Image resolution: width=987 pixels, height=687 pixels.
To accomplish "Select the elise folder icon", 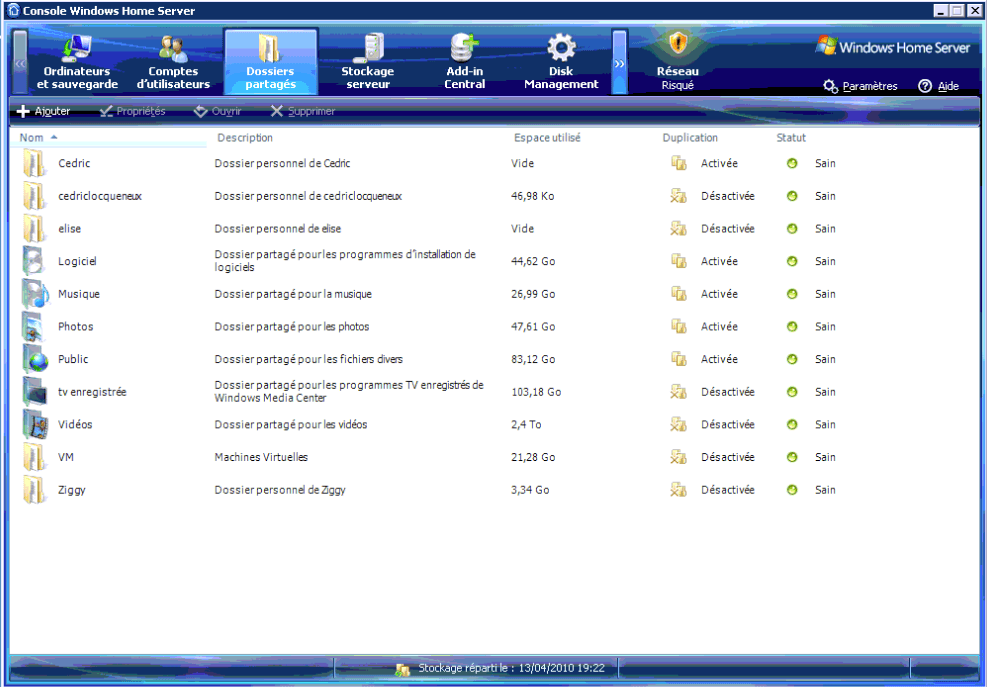I will click(x=34, y=229).
